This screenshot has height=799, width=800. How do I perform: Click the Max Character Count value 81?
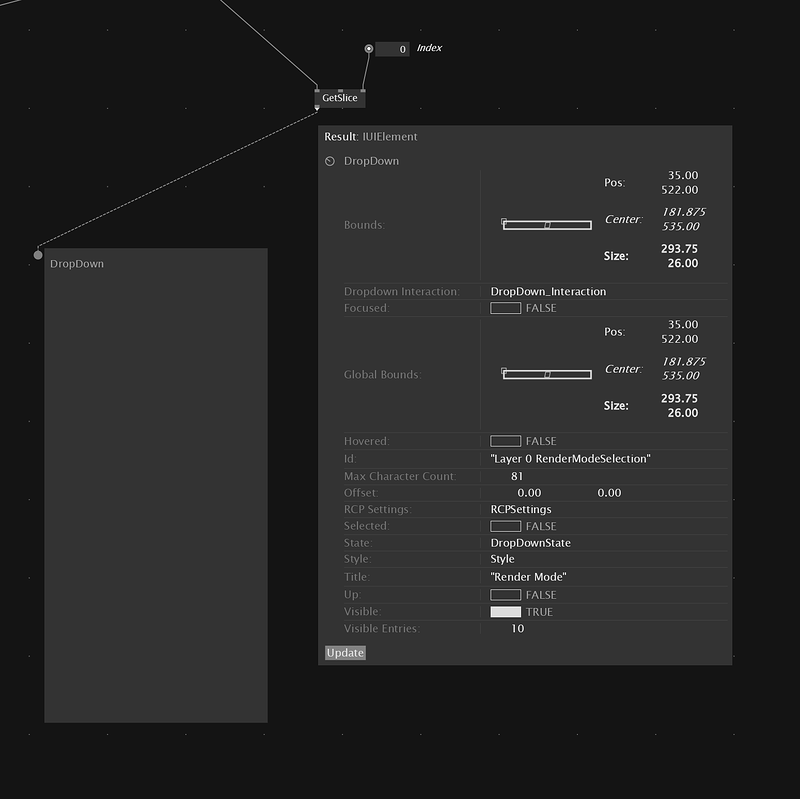tap(517, 476)
